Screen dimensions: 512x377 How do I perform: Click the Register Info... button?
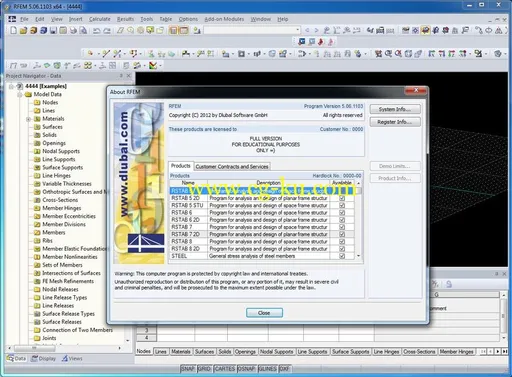pyautogui.click(x=395, y=122)
